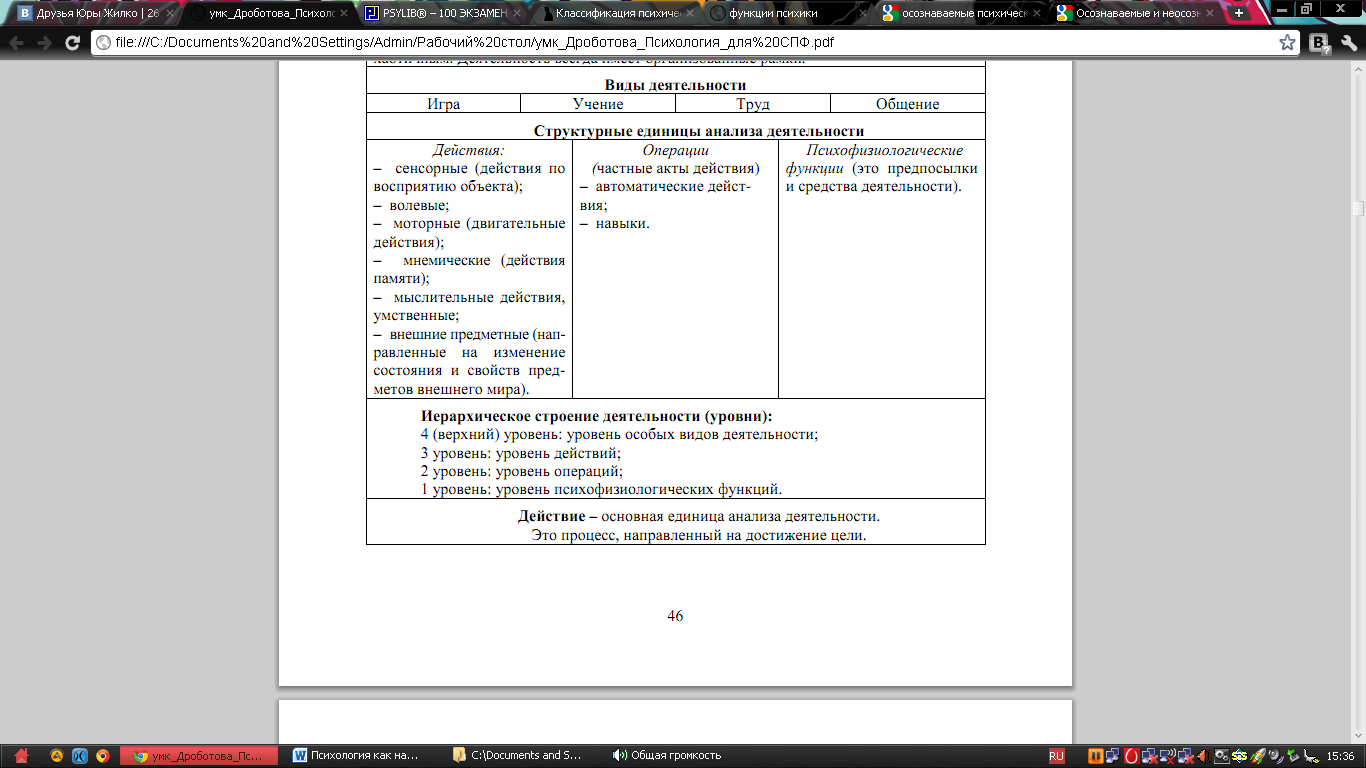Click the page icon in the address bar

click(x=102, y=43)
